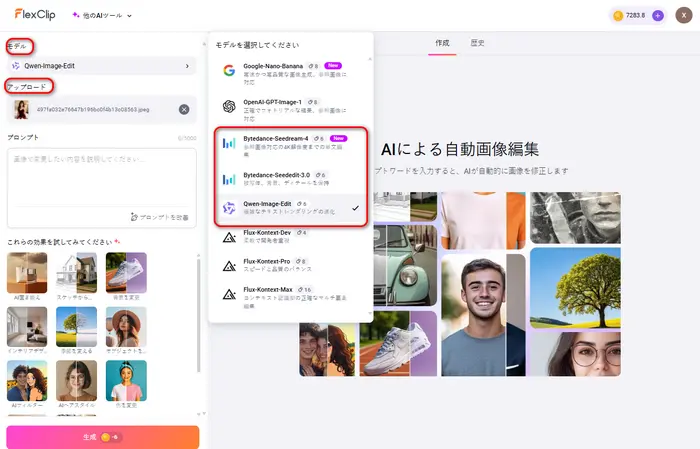Viewport: 700px width, 449px height.
Task: Open the user avatar X menu
Action: coord(683,15)
